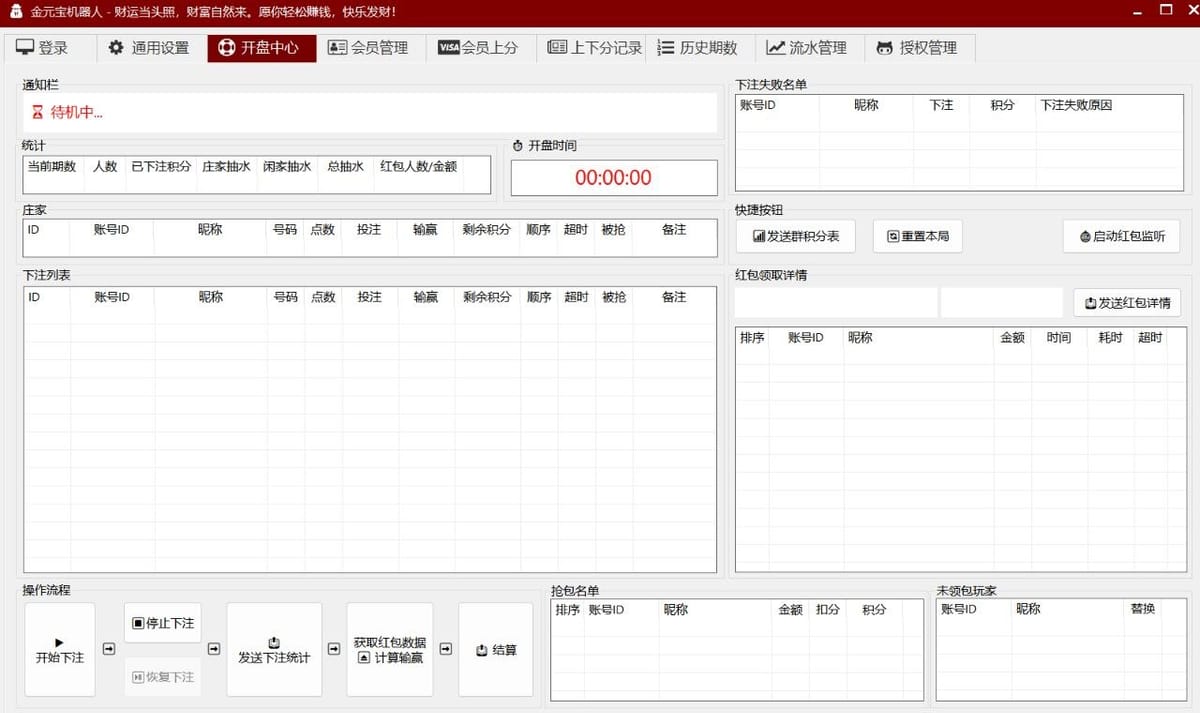Click 昵称 header in 下注失败名单 table
The width and height of the screenshot is (1200, 713).
(866, 105)
